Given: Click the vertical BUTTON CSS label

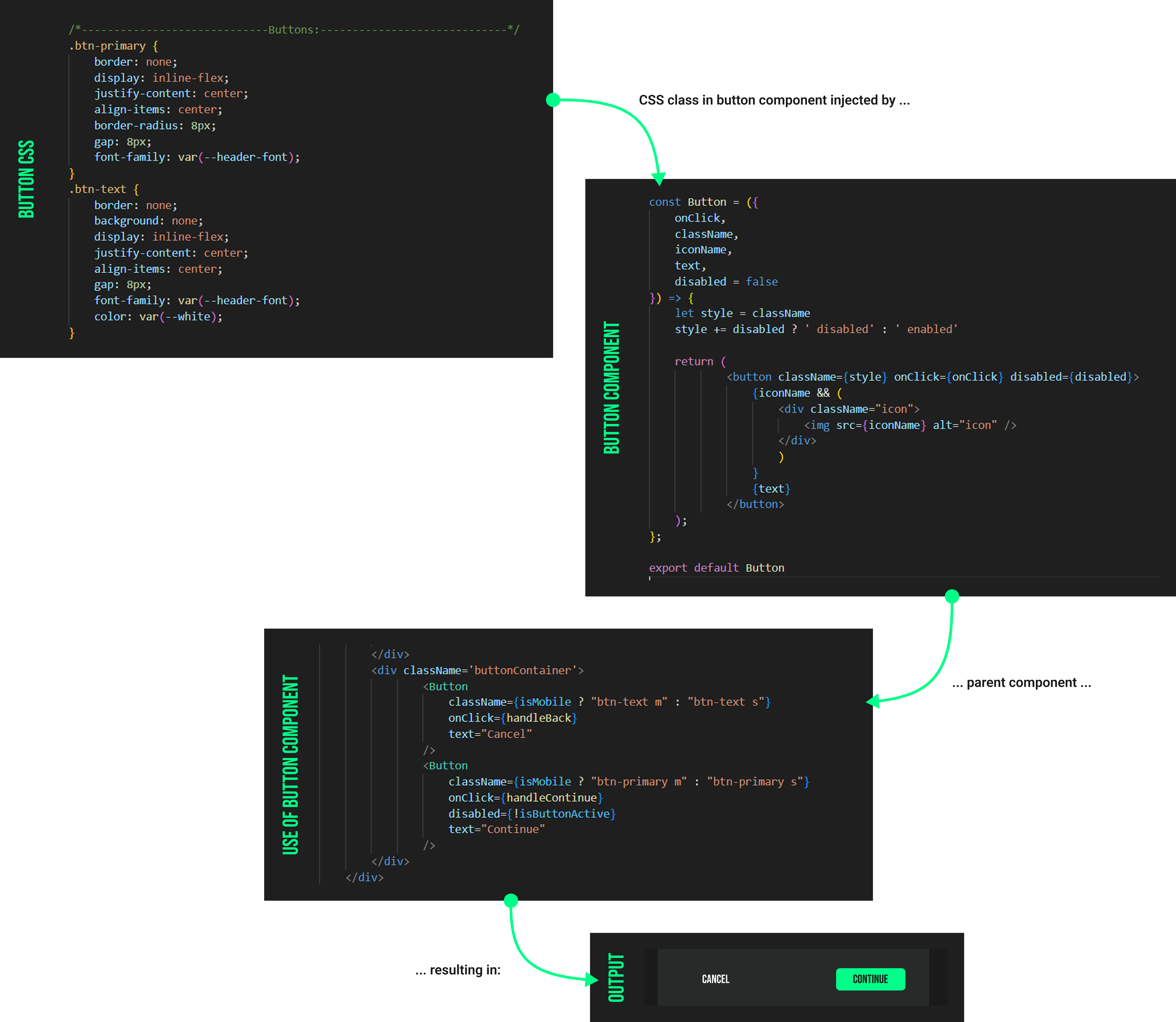Looking at the screenshot, I should pyautogui.click(x=26, y=179).
